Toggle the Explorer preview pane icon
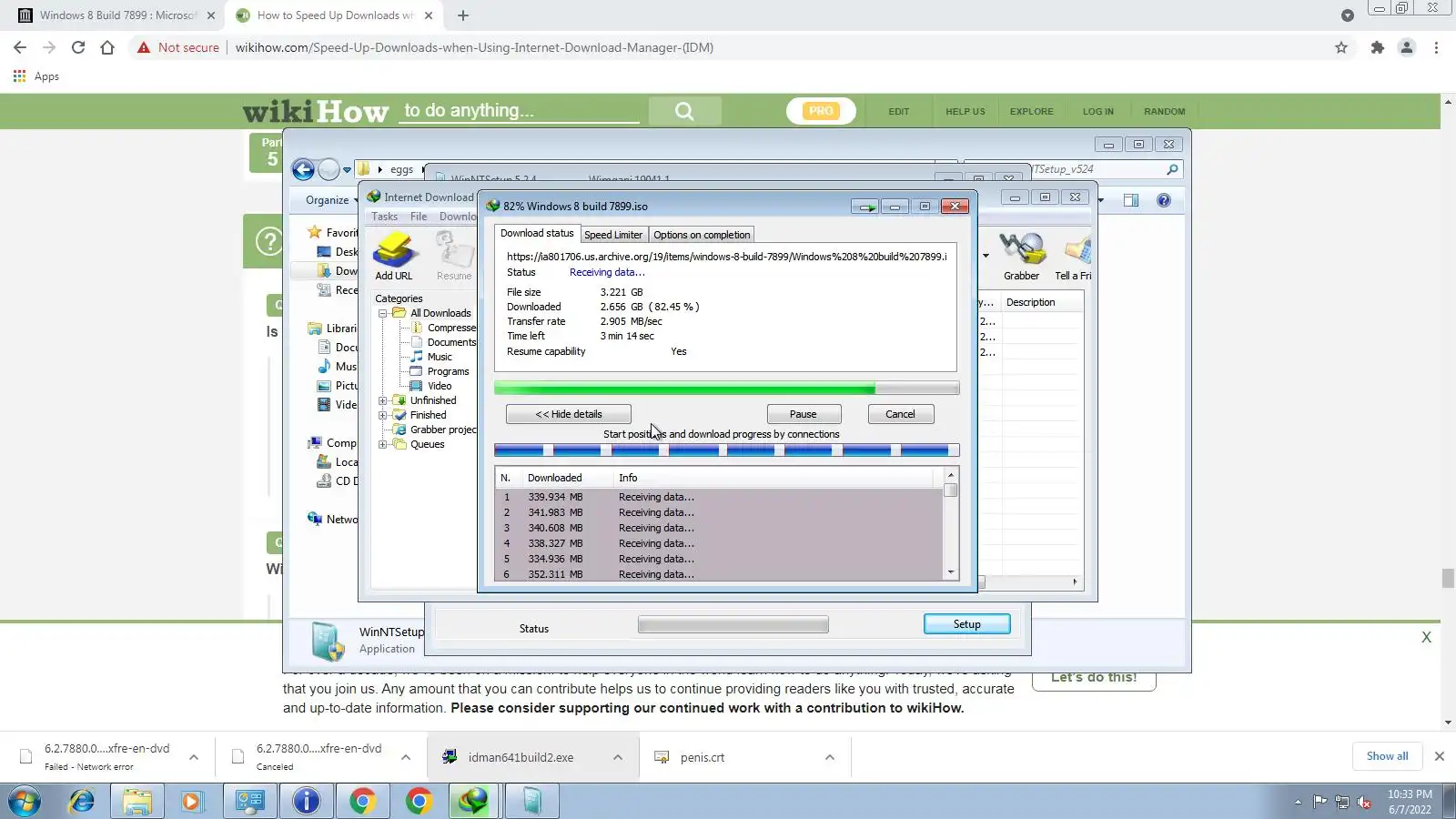 coord(1131,200)
